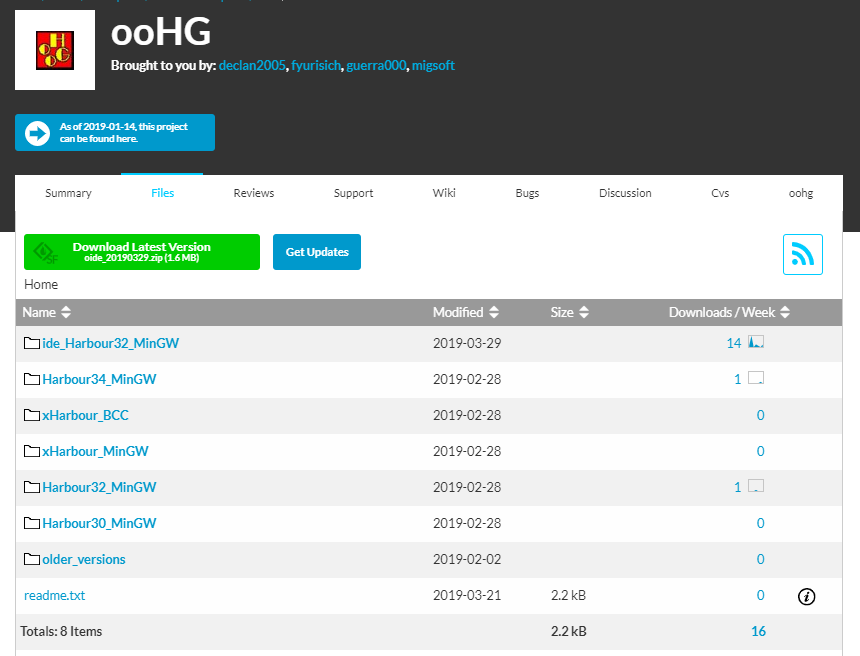Open folder icon for xHarbour_BCC

click(32, 415)
